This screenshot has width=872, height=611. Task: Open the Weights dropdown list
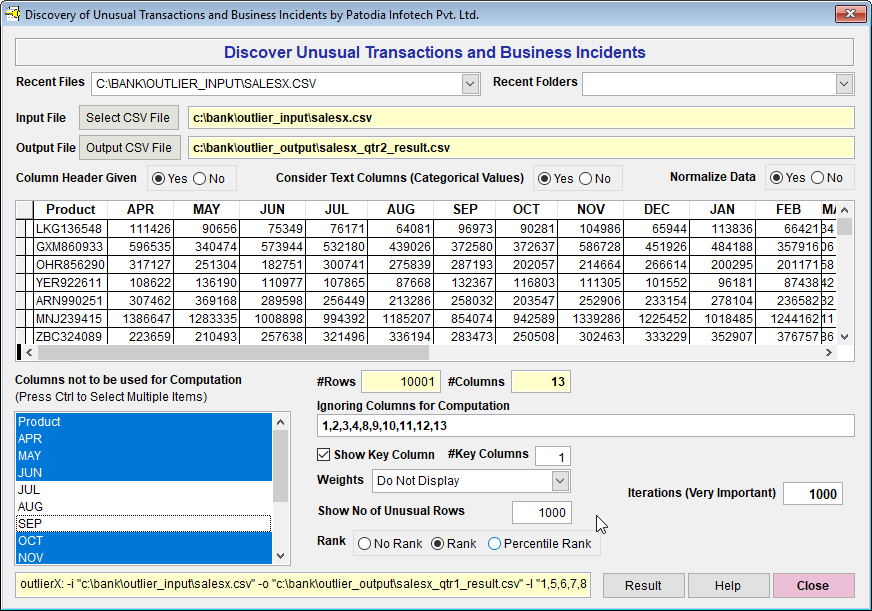pos(560,481)
